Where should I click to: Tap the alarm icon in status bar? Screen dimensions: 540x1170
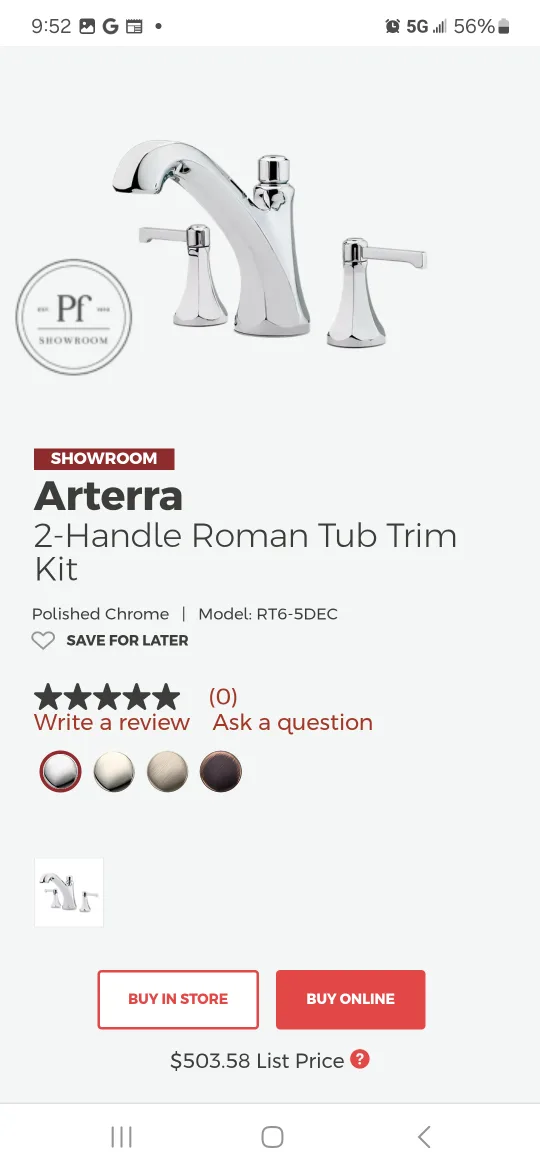(392, 27)
